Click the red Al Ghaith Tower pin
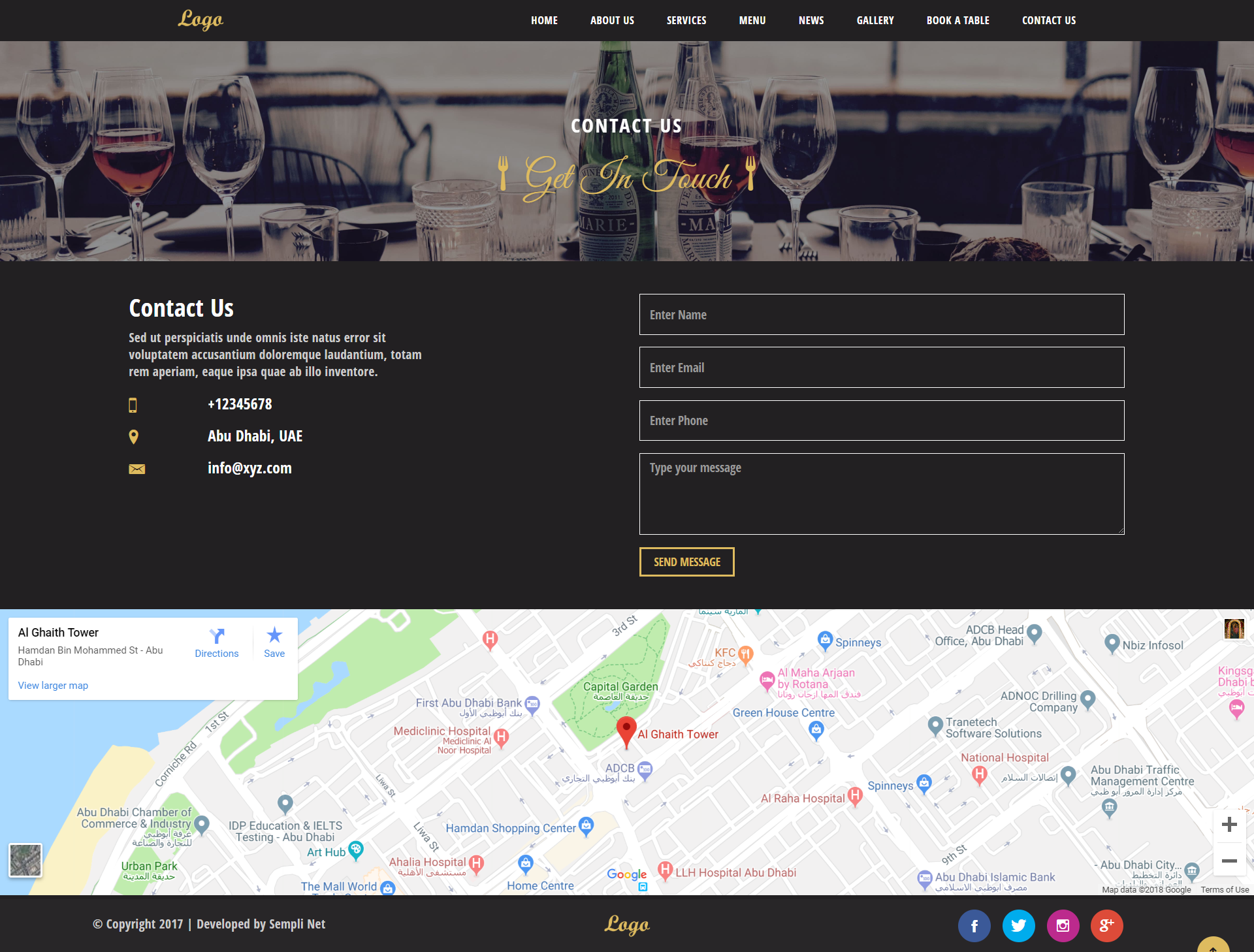Image resolution: width=1254 pixels, height=952 pixels. [x=626, y=731]
